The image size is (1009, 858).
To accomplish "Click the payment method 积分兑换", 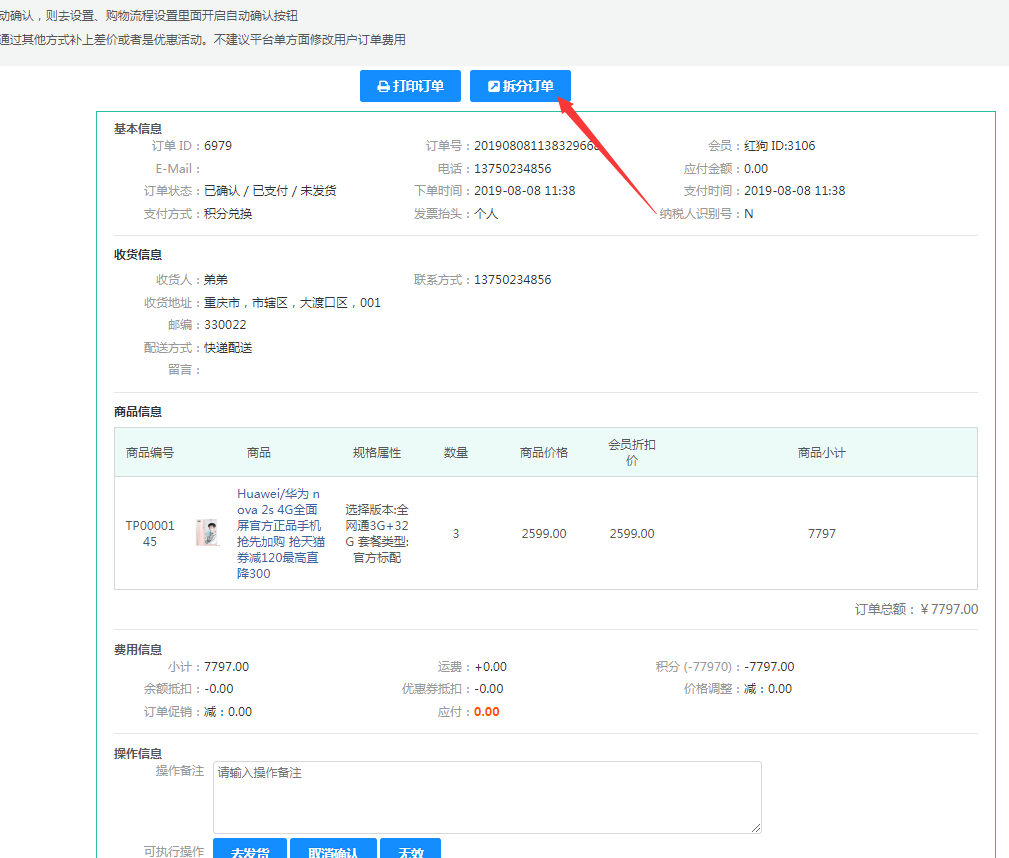I will 228,214.
